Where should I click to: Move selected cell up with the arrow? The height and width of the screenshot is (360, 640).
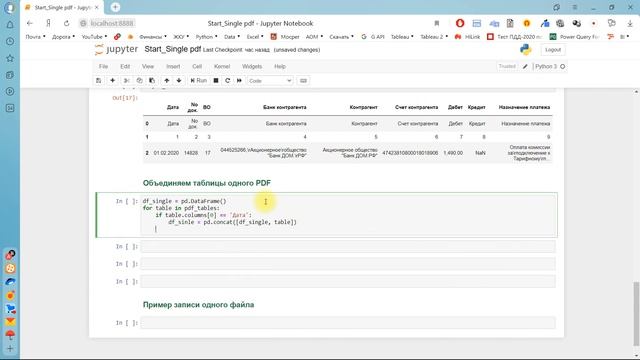(167, 80)
